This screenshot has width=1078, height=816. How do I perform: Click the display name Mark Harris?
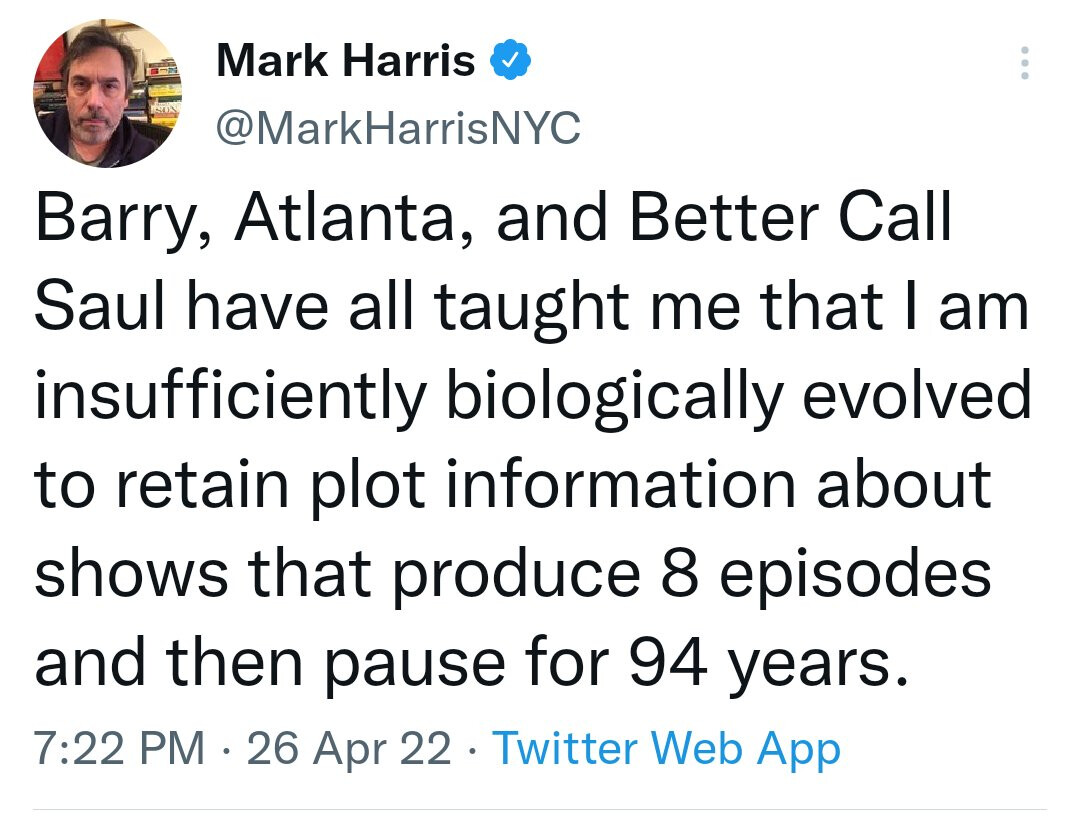click(346, 62)
